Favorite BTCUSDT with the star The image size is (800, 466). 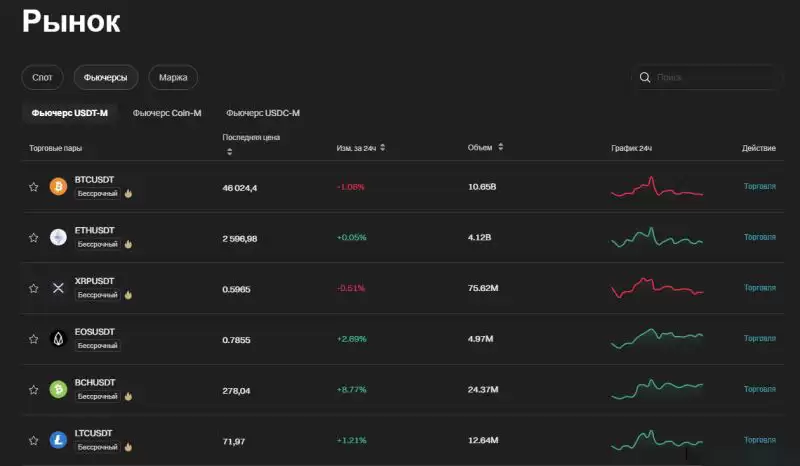(x=33, y=187)
